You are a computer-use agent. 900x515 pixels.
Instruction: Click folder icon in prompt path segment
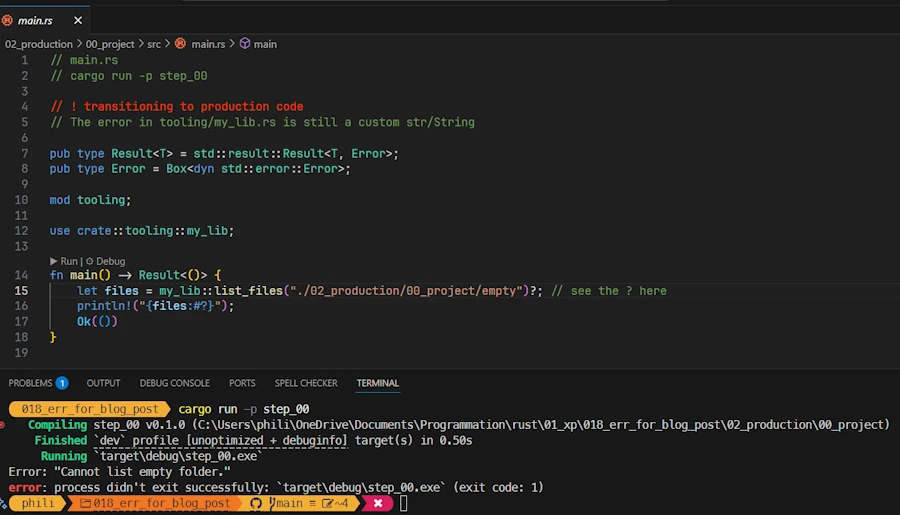[86, 504]
